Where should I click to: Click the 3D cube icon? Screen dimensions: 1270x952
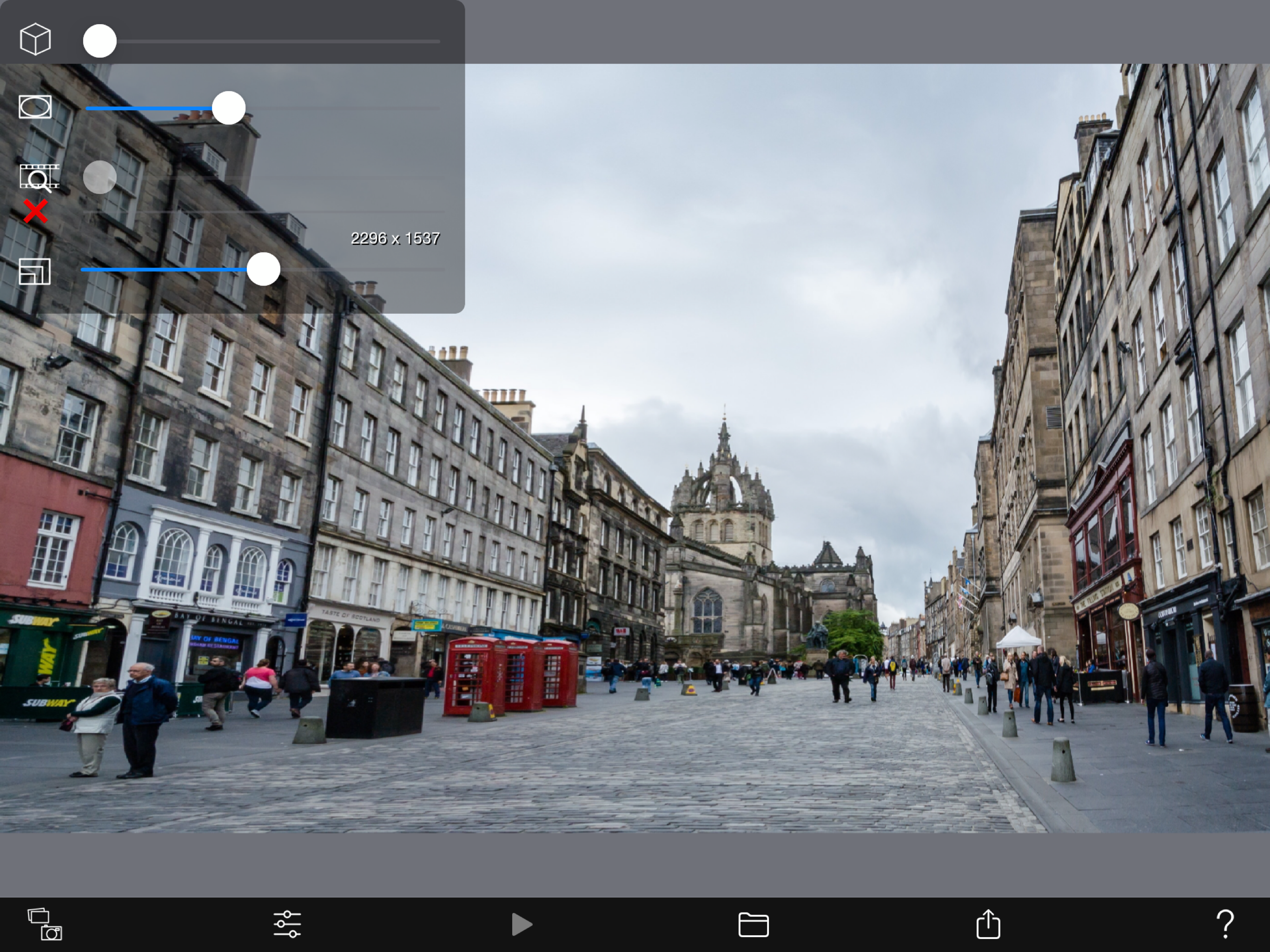point(35,39)
